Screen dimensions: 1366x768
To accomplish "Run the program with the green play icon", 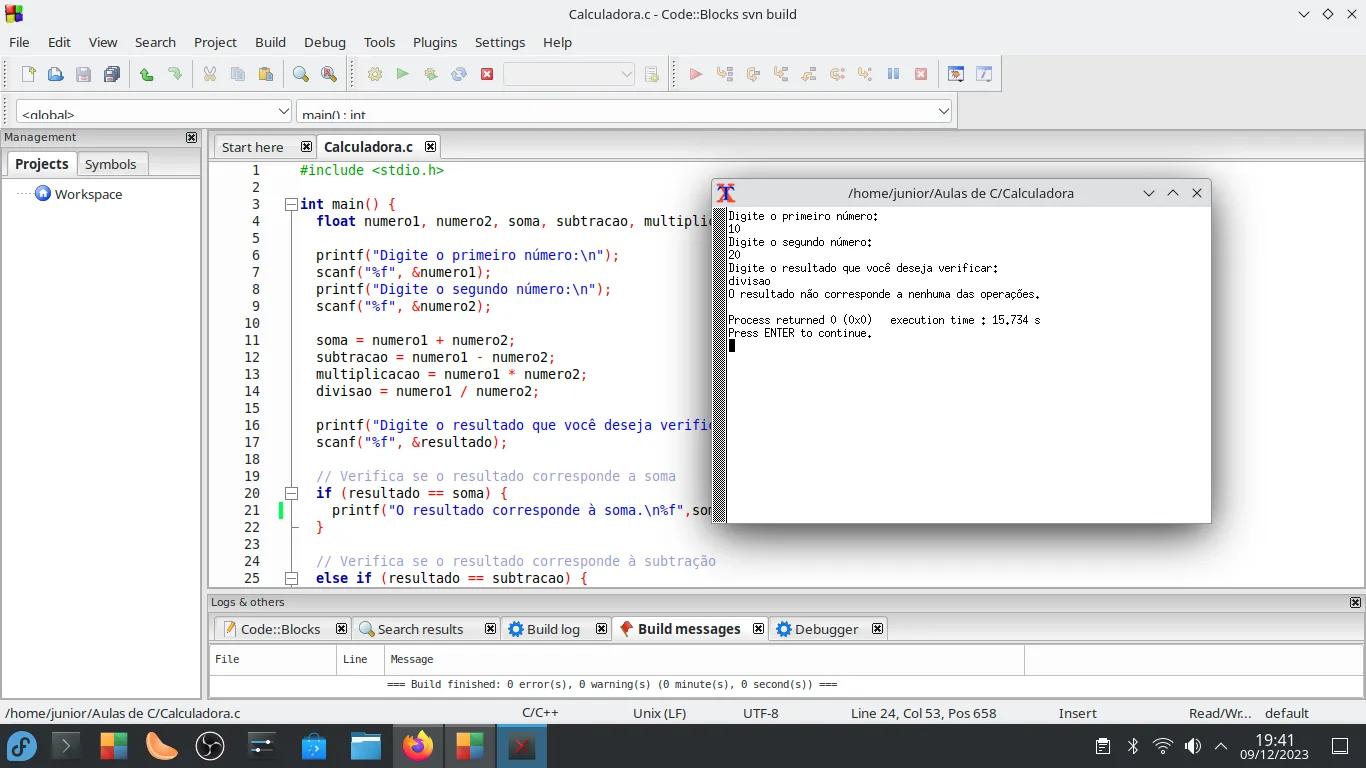I will 402,74.
